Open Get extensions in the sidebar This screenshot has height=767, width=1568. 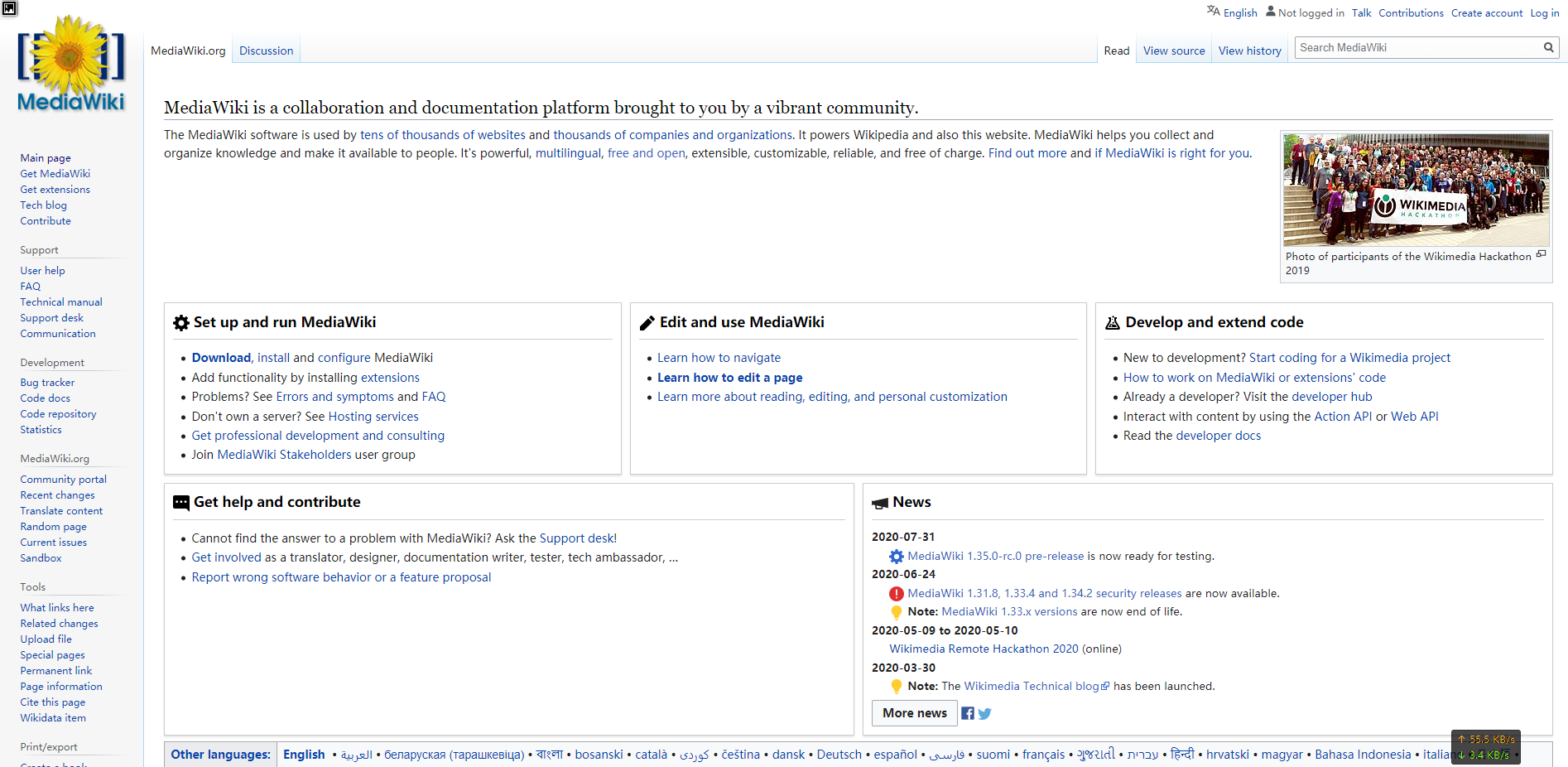click(x=55, y=190)
